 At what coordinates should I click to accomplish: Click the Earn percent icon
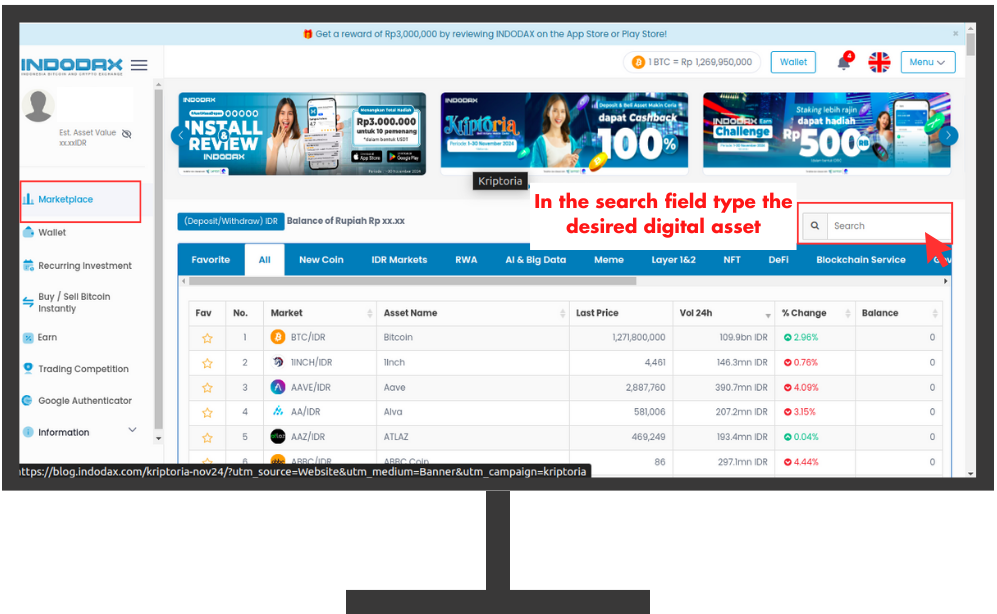click(x=28, y=338)
